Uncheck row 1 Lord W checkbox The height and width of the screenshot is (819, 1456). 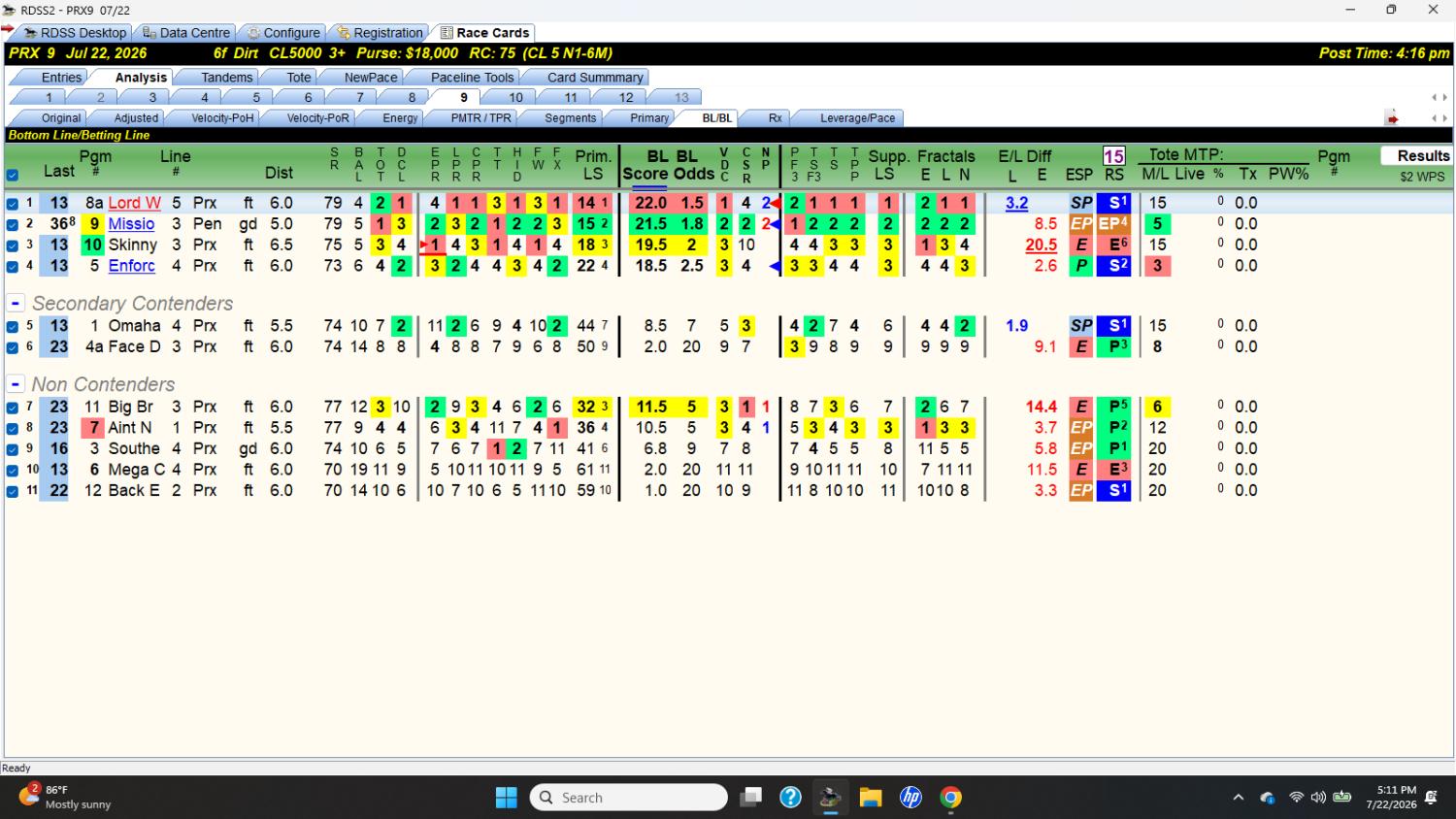(12, 204)
